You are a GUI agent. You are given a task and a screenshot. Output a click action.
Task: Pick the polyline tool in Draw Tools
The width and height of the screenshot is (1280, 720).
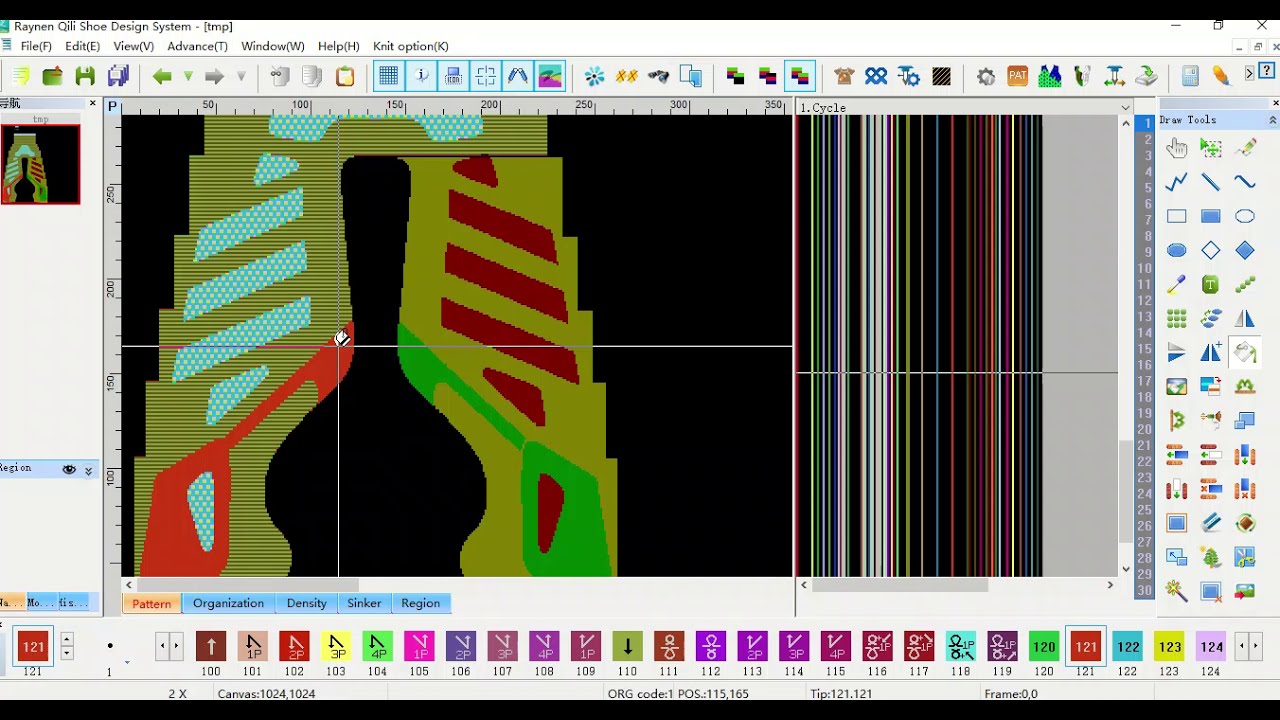point(1177,182)
